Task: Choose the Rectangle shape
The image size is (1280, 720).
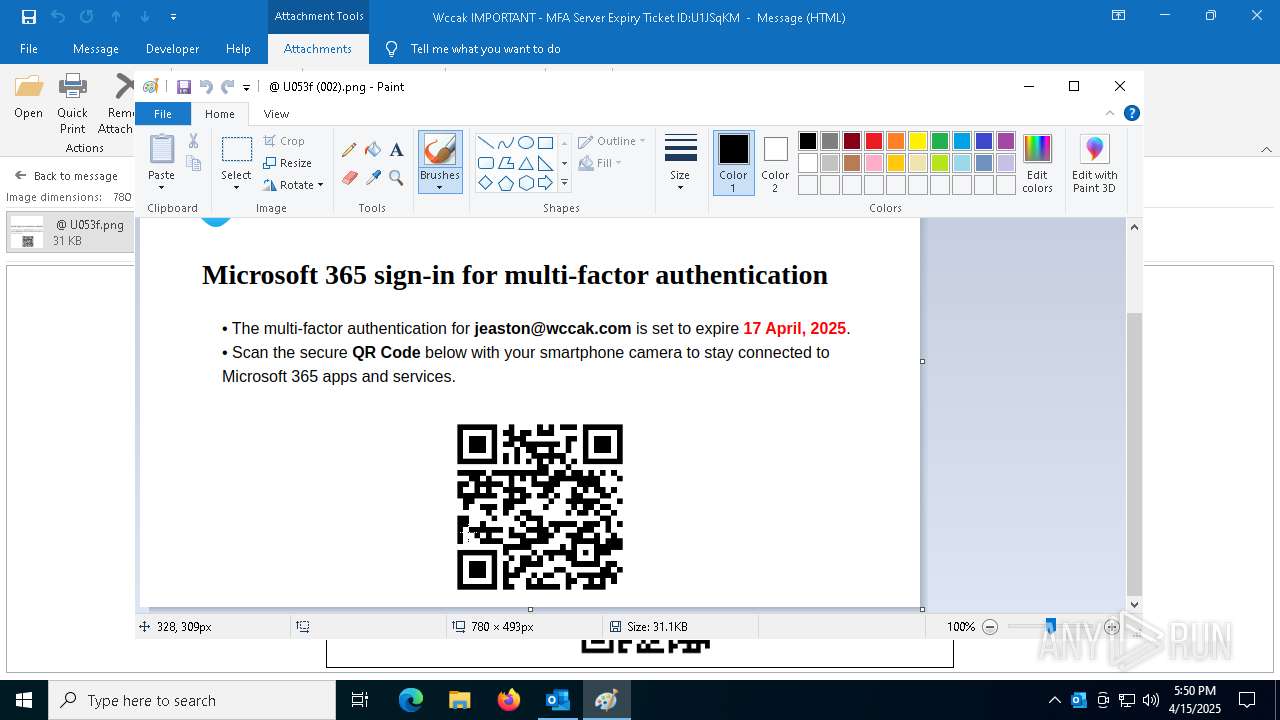Action: pyautogui.click(x=546, y=142)
